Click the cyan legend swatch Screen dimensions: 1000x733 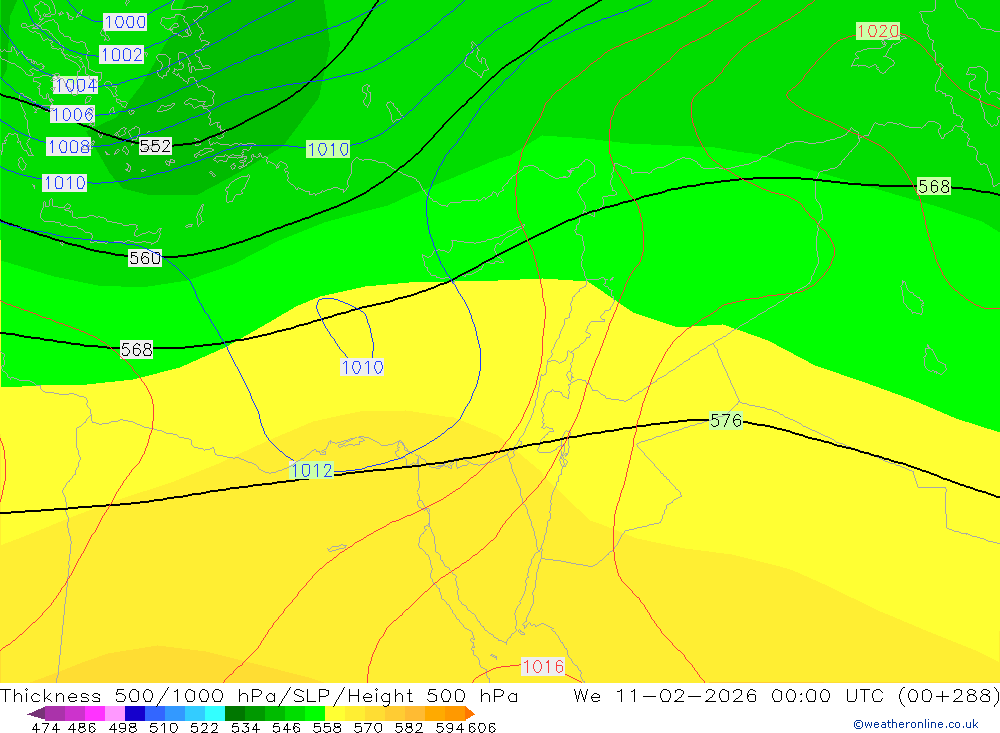[x=215, y=713]
